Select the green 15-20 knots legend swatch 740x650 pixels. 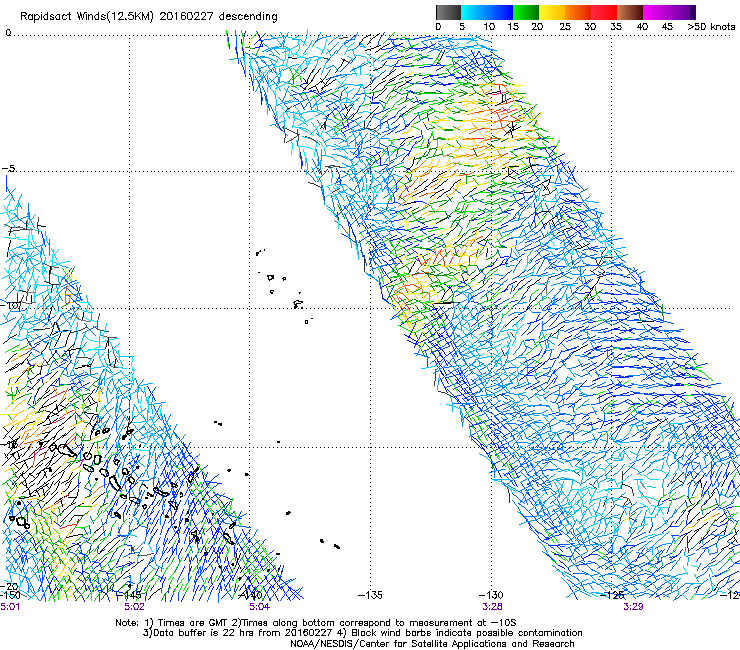pyautogui.click(x=526, y=12)
